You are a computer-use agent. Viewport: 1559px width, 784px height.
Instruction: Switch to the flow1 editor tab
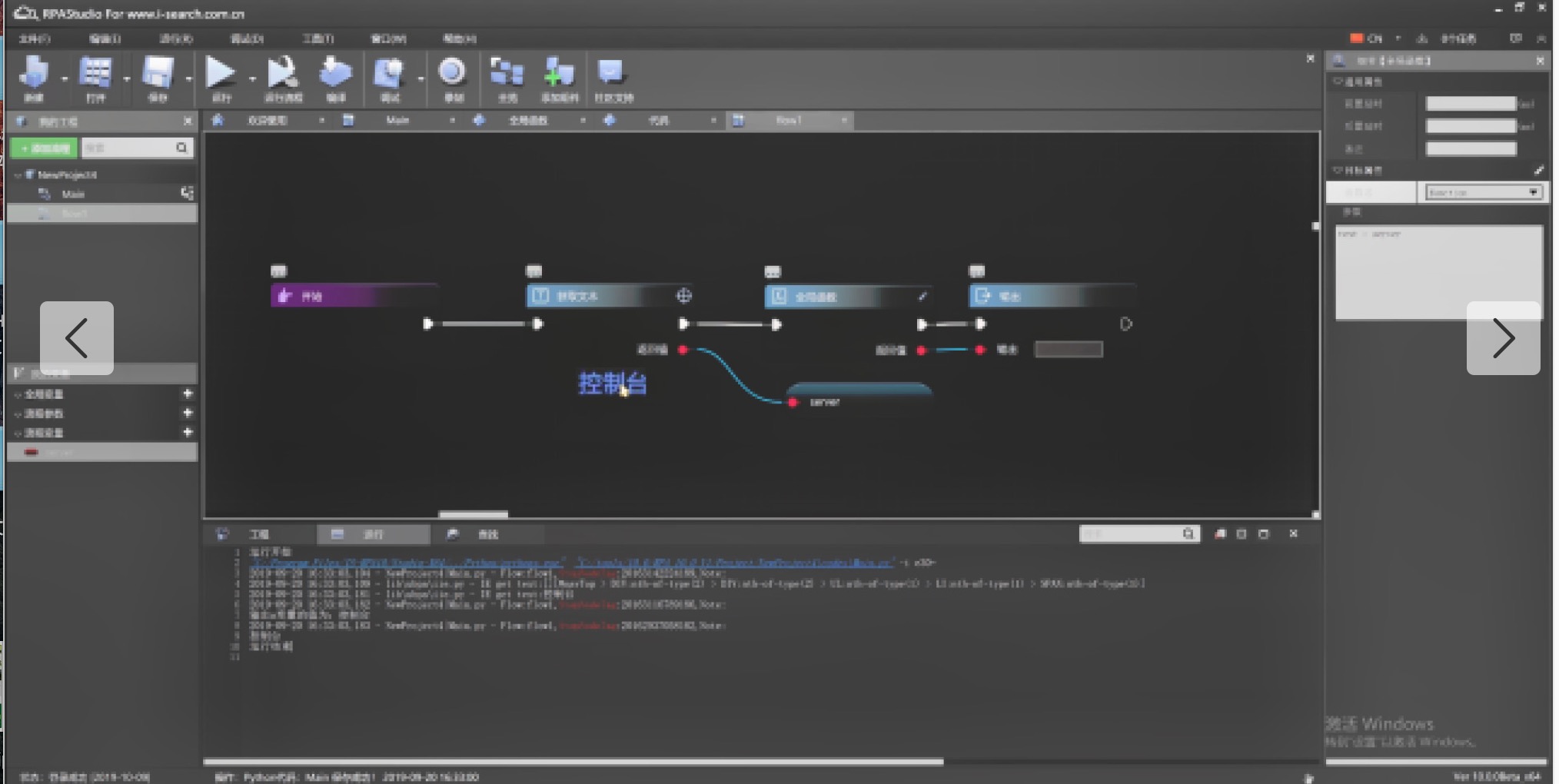789,120
